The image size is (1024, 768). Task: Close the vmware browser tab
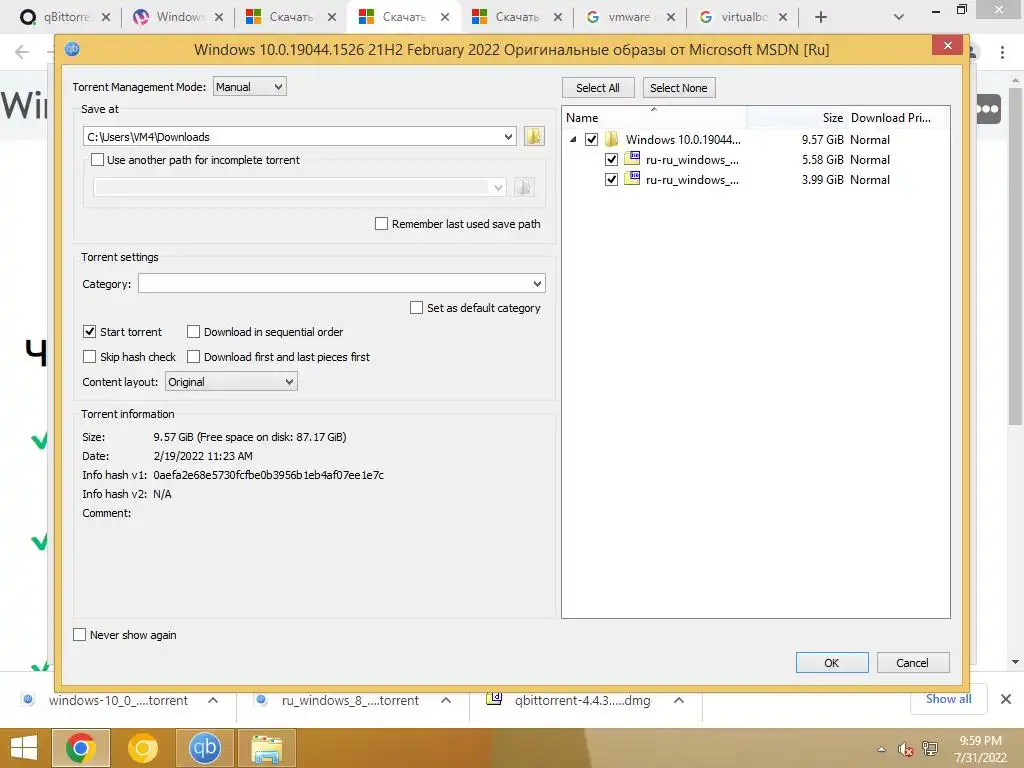click(x=671, y=17)
